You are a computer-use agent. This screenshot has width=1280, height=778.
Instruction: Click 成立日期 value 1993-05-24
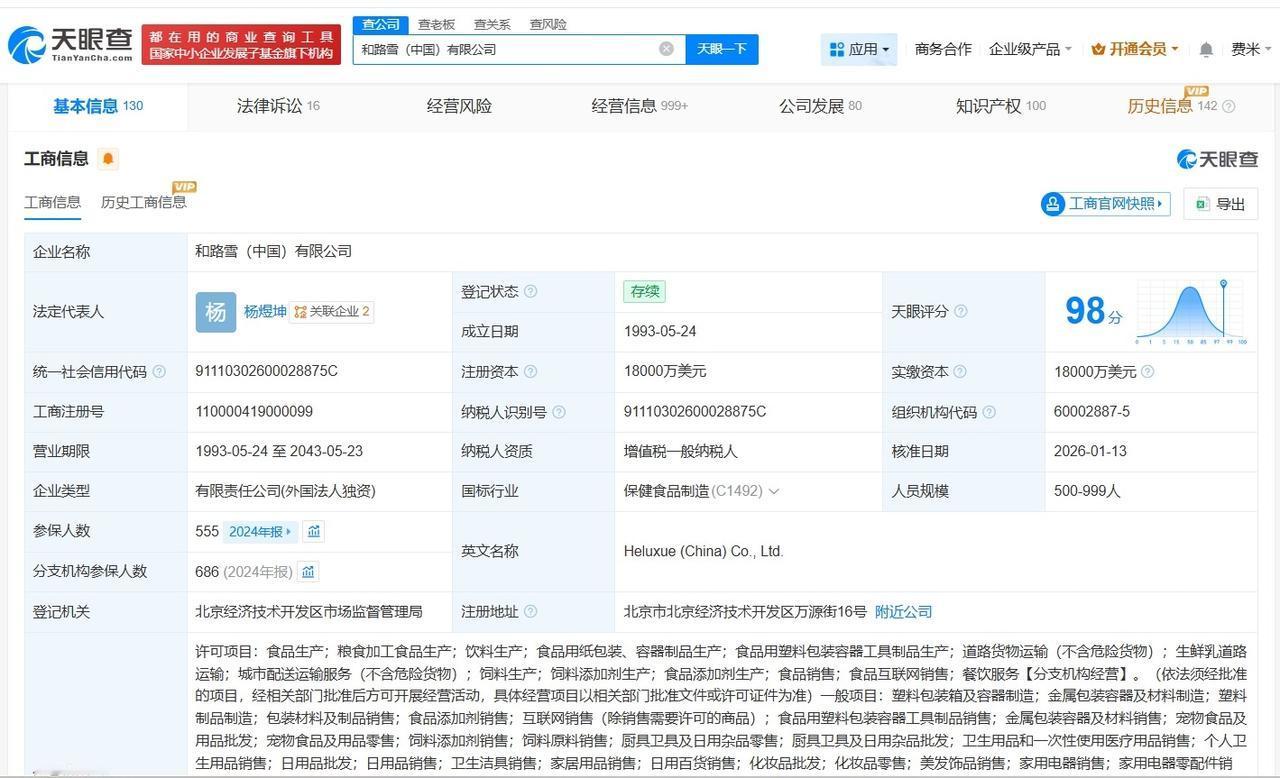point(660,331)
